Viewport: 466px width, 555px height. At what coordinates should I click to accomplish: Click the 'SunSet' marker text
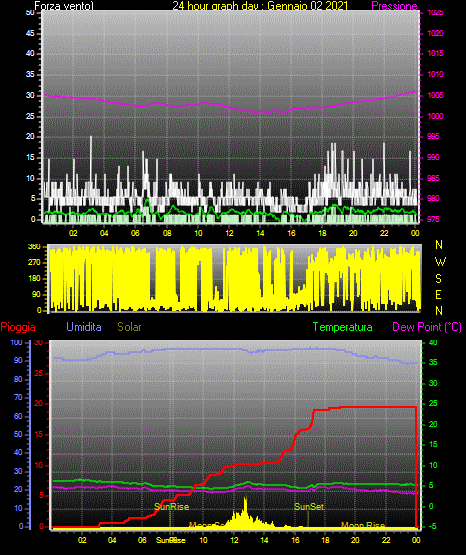click(309, 507)
